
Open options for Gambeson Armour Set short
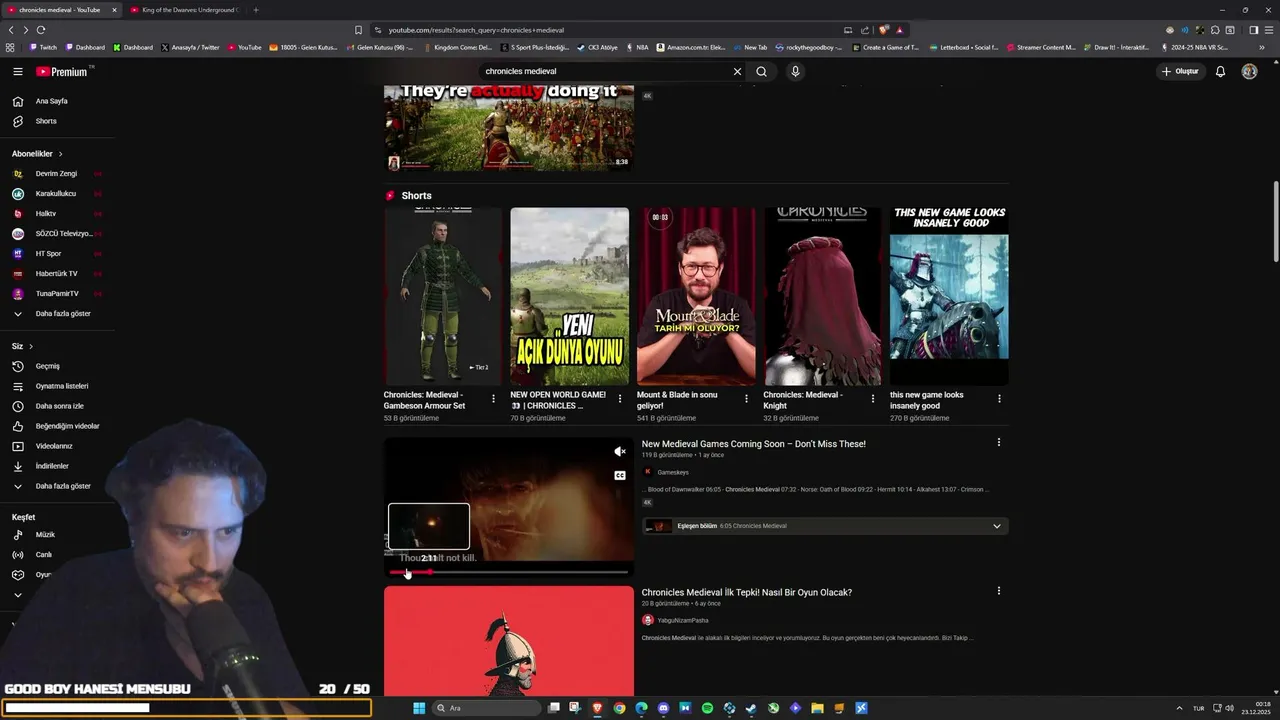(493, 398)
